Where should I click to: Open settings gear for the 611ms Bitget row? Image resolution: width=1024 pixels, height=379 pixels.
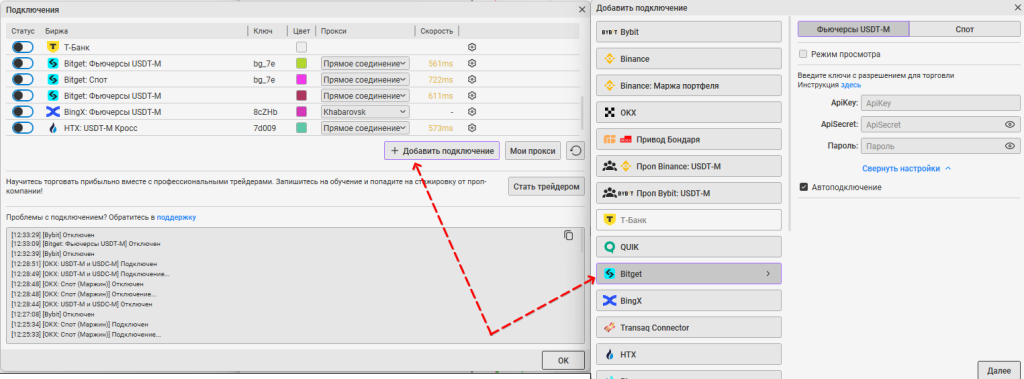click(472, 95)
